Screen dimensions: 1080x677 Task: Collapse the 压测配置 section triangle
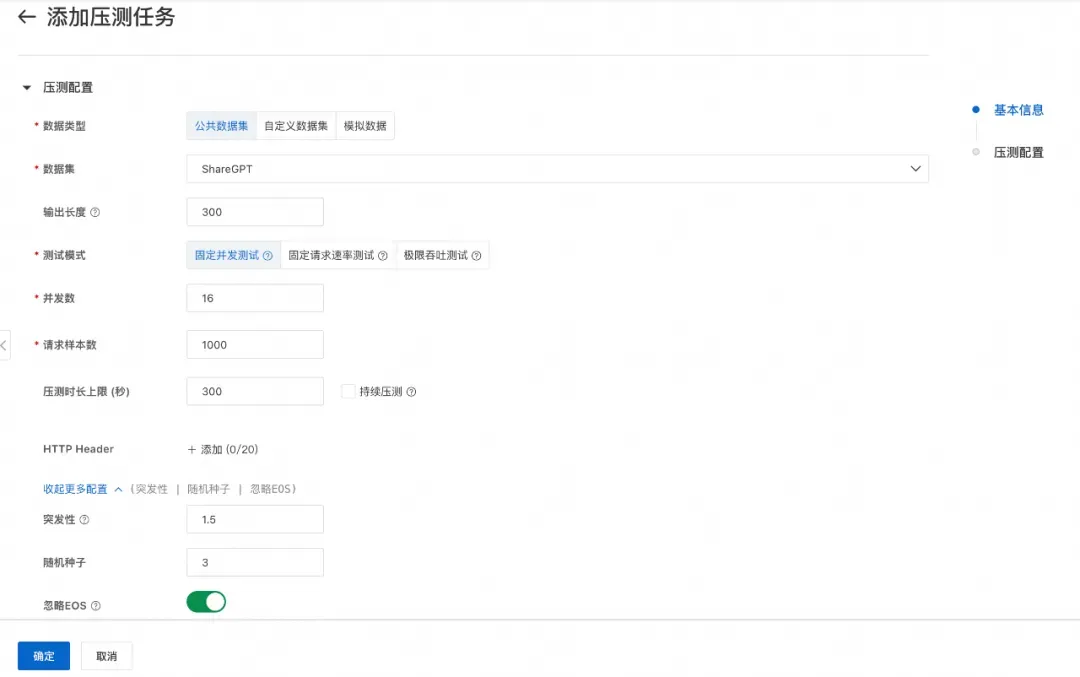[25, 87]
